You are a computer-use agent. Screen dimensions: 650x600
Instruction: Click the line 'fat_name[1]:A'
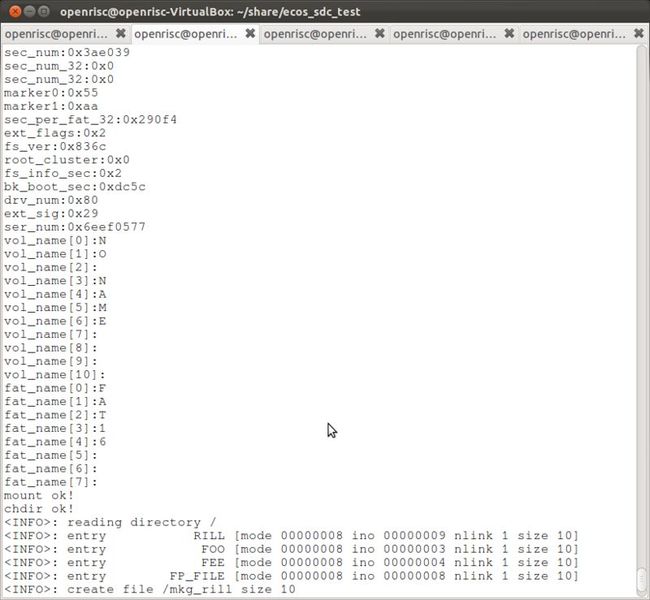pyautogui.click(x=55, y=401)
